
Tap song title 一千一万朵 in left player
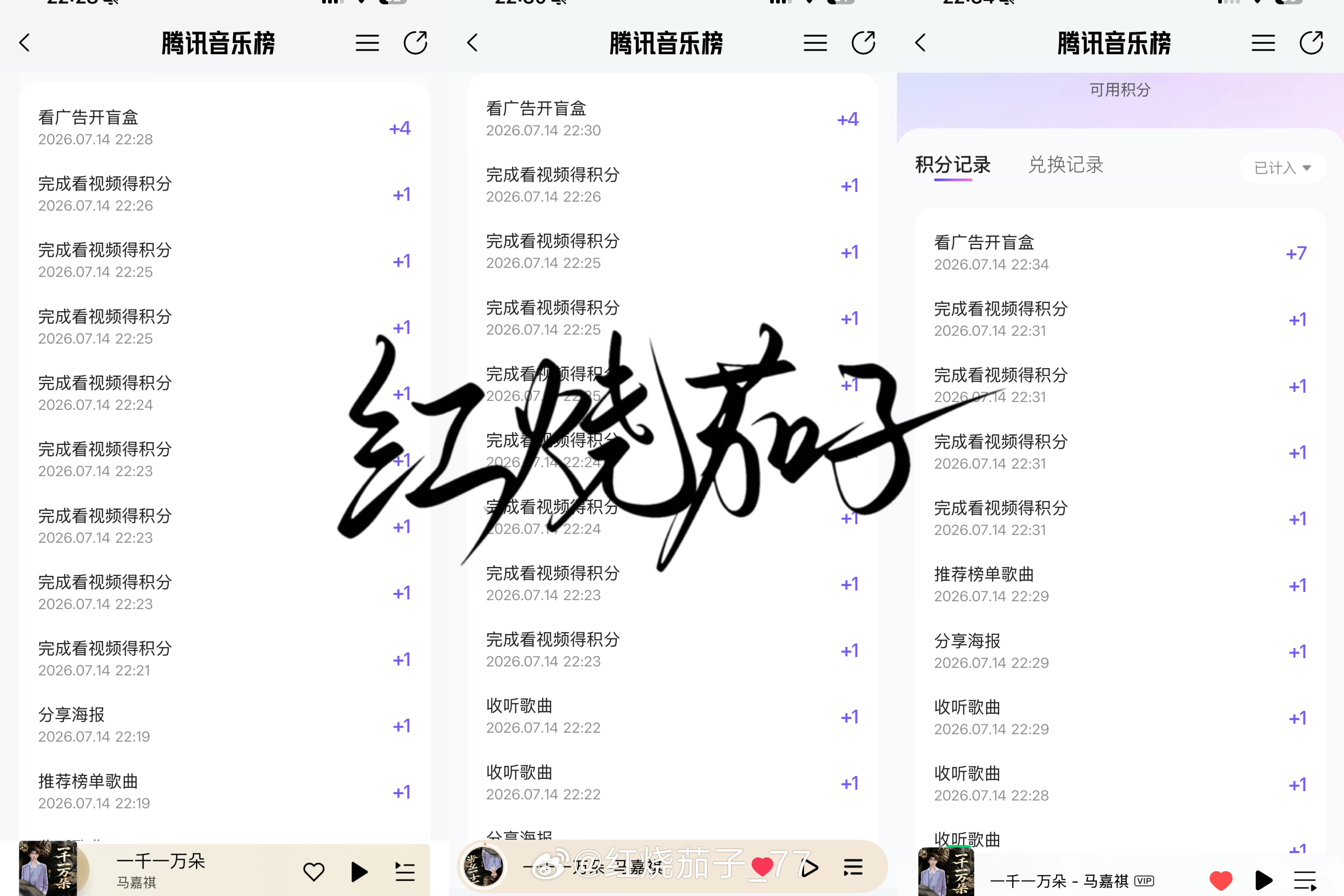tap(160, 861)
